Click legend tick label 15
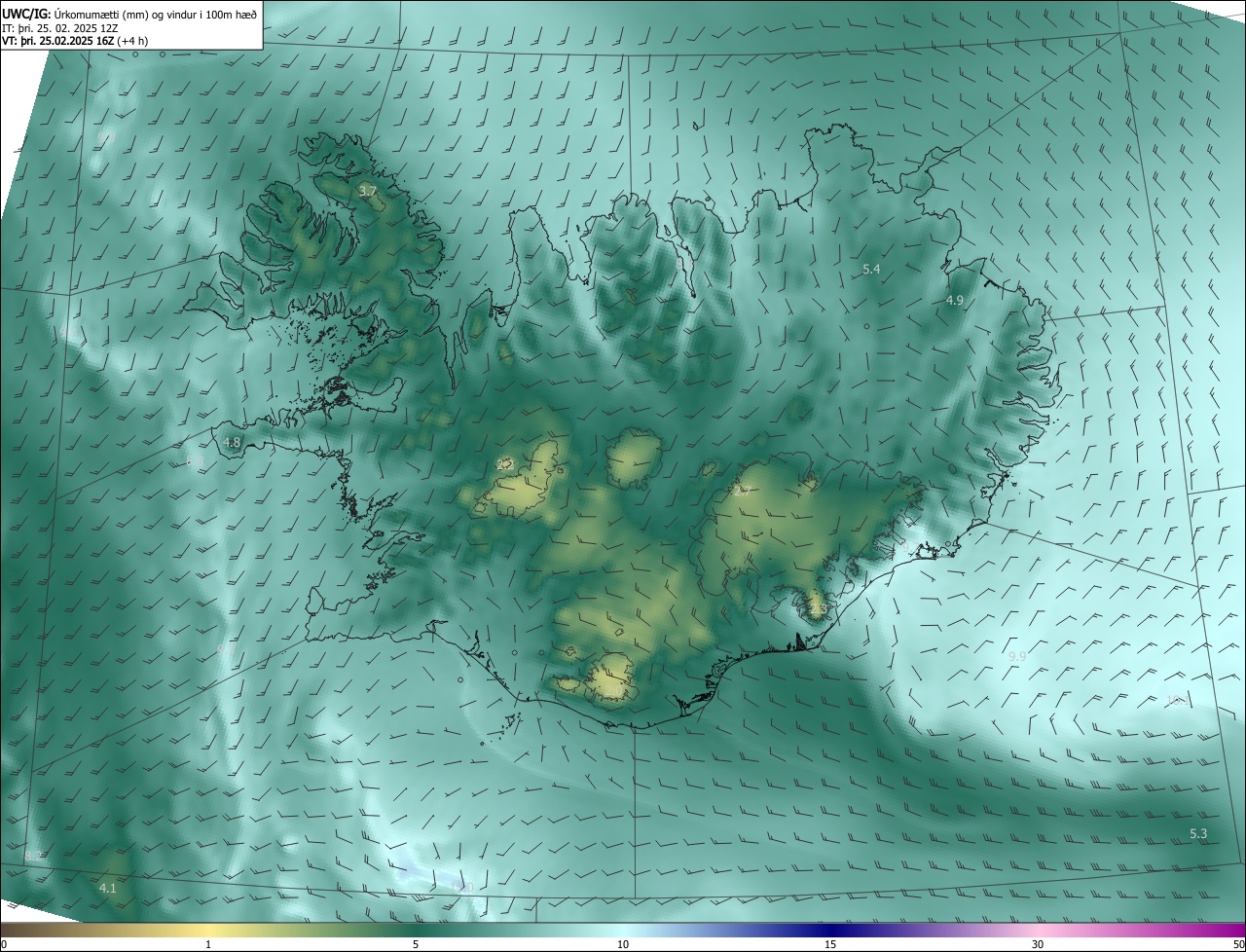 tap(830, 944)
